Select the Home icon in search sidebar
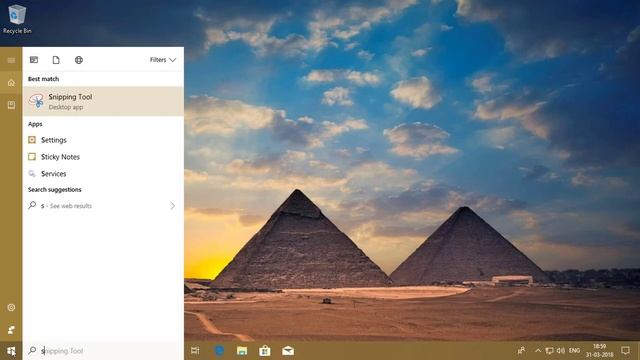 (11, 83)
